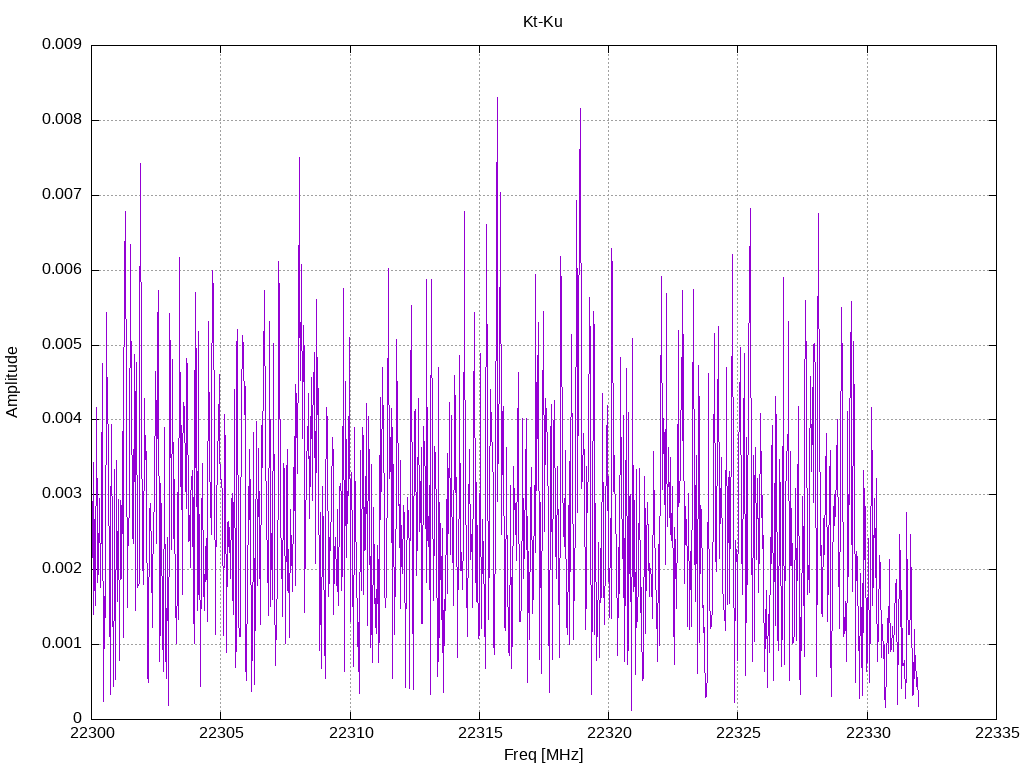Click the y-axis tick label 0.008
Screen dimensions: 1024x768
point(62,120)
